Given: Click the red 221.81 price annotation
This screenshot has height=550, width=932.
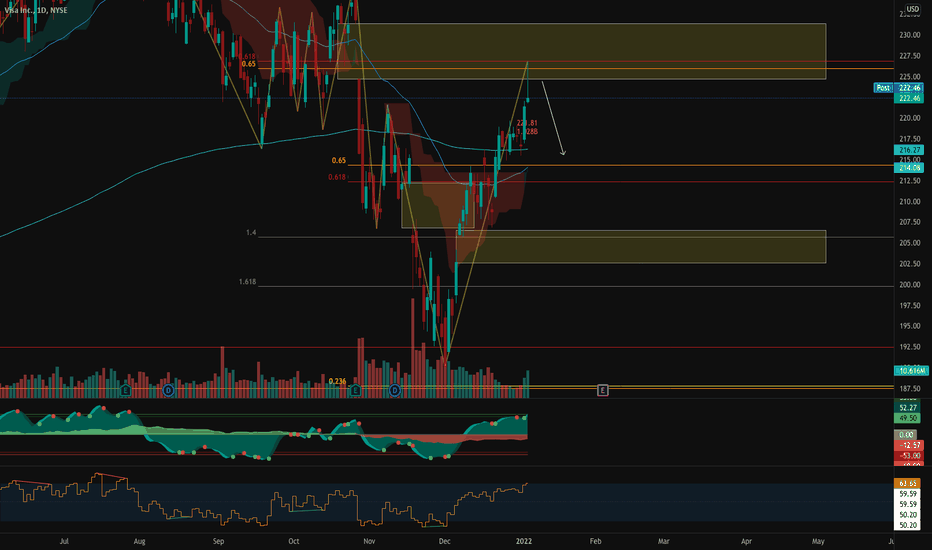Looking at the screenshot, I should [527, 123].
